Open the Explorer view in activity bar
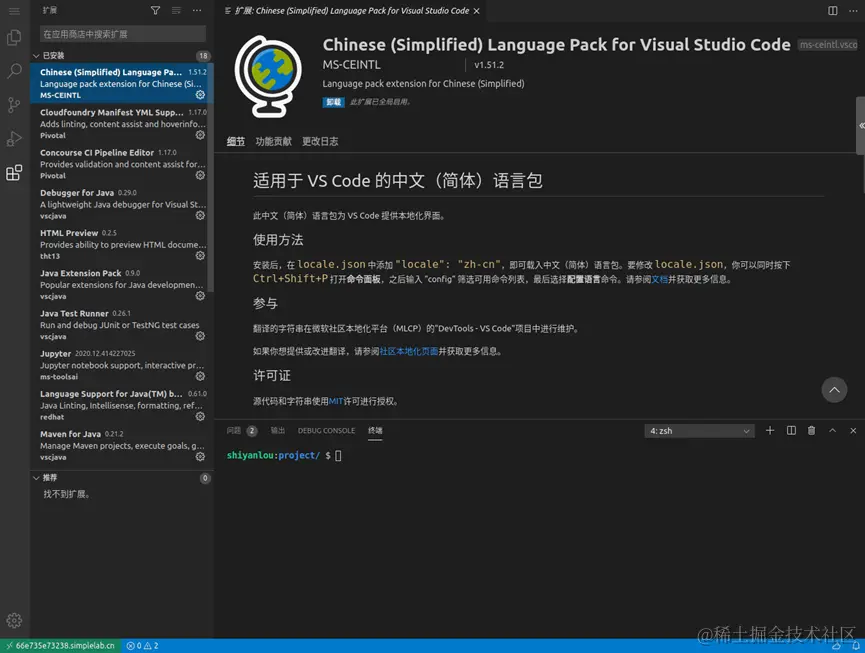Viewport: 865px width, 653px height. pos(14,38)
